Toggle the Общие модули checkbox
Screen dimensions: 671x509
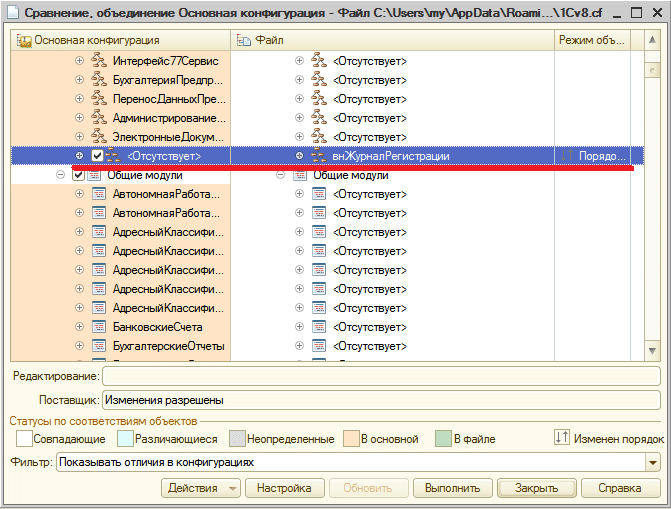(78, 175)
